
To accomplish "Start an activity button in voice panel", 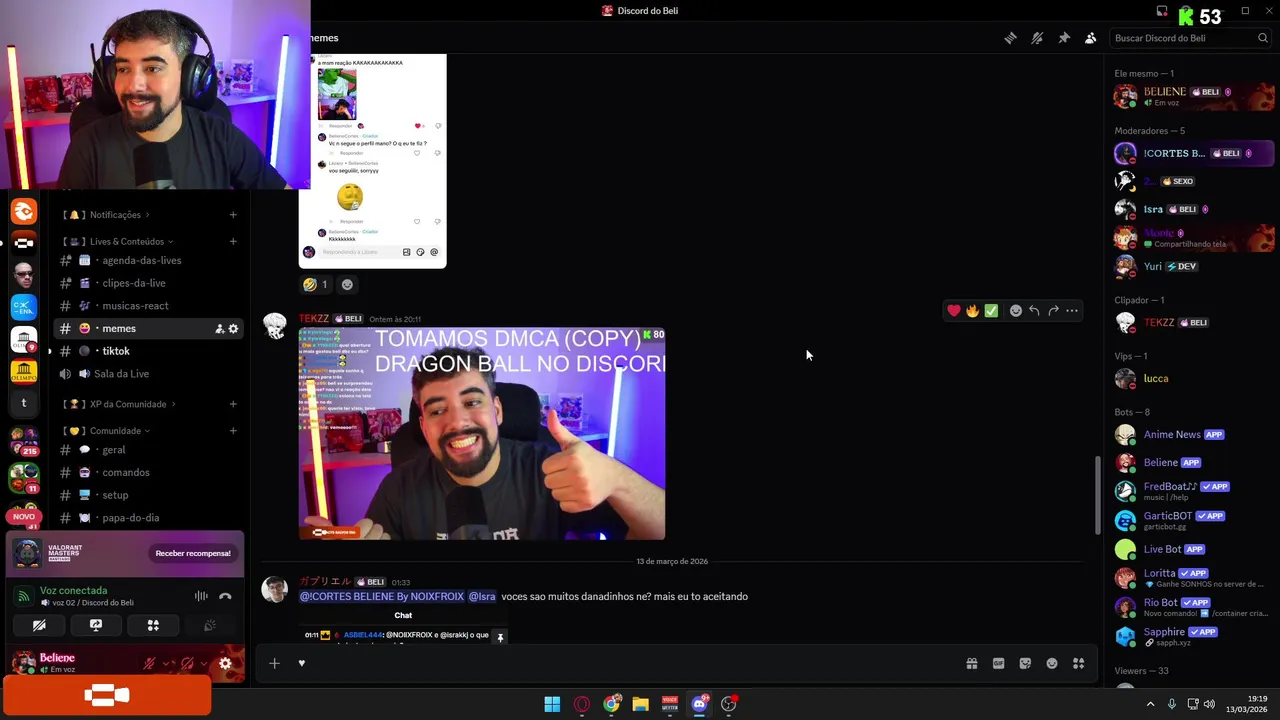I will point(153,626).
